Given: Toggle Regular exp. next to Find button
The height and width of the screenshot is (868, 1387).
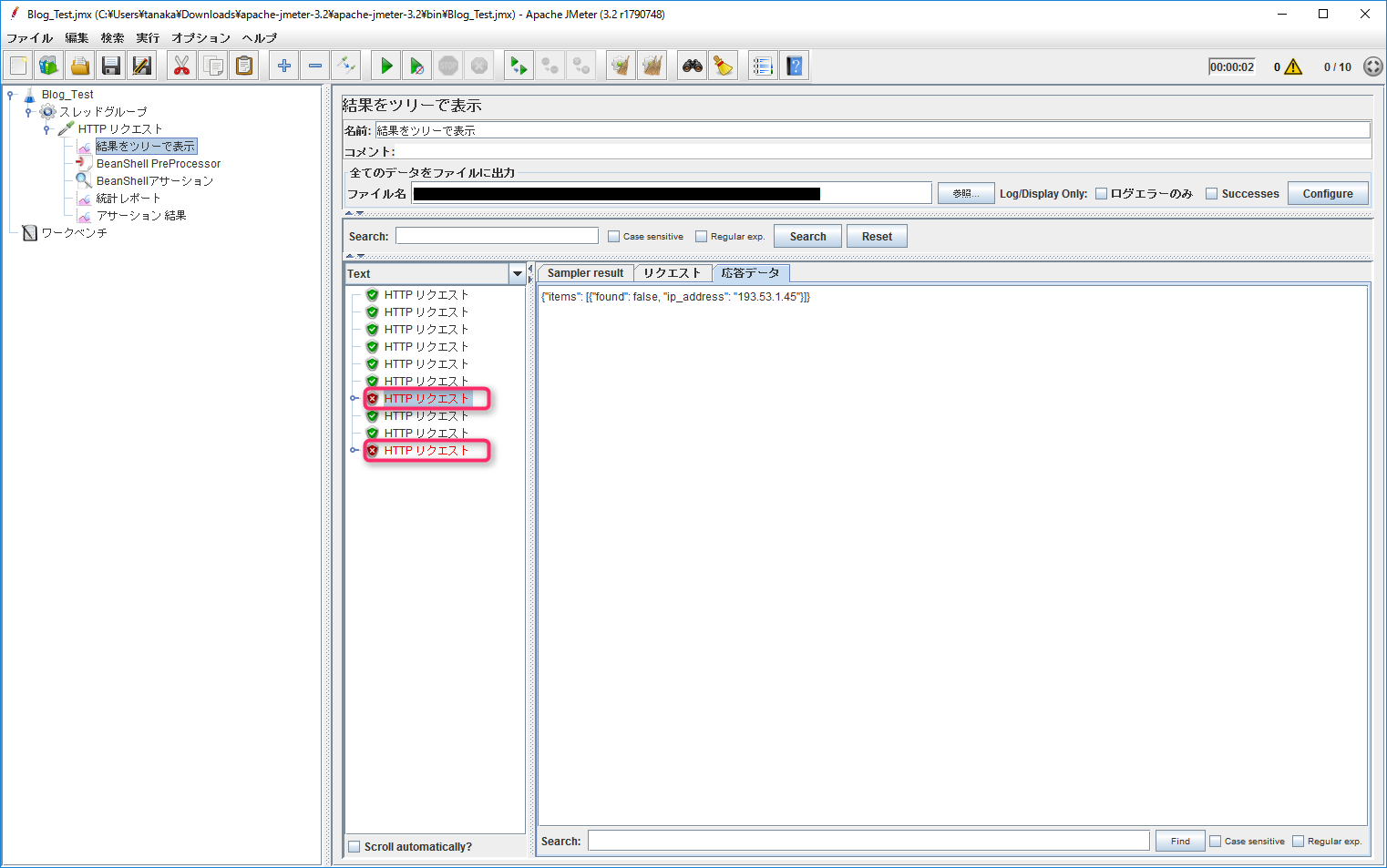Looking at the screenshot, I should 1298,841.
